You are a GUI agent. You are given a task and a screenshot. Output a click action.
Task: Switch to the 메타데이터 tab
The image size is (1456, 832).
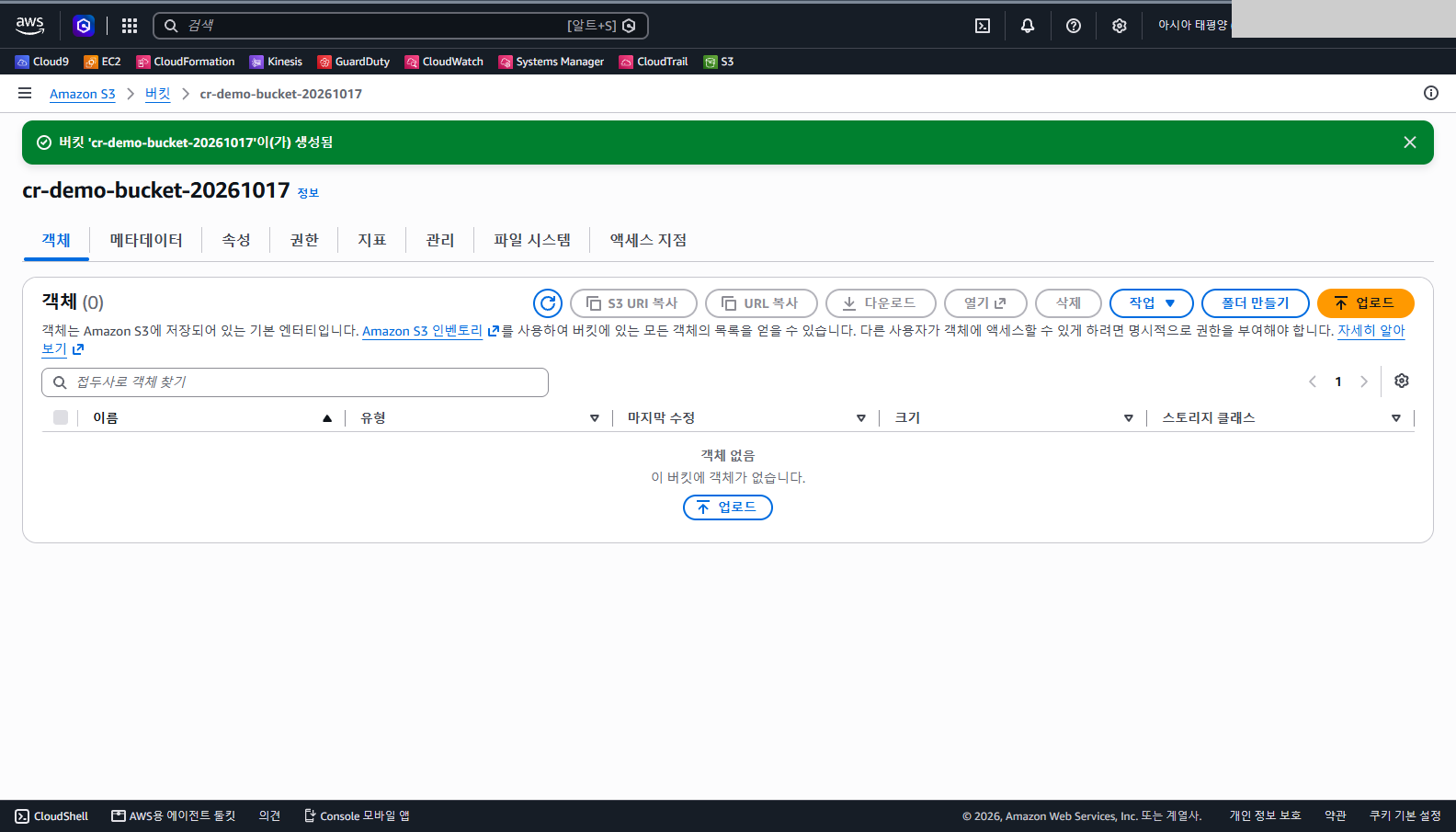[146, 240]
